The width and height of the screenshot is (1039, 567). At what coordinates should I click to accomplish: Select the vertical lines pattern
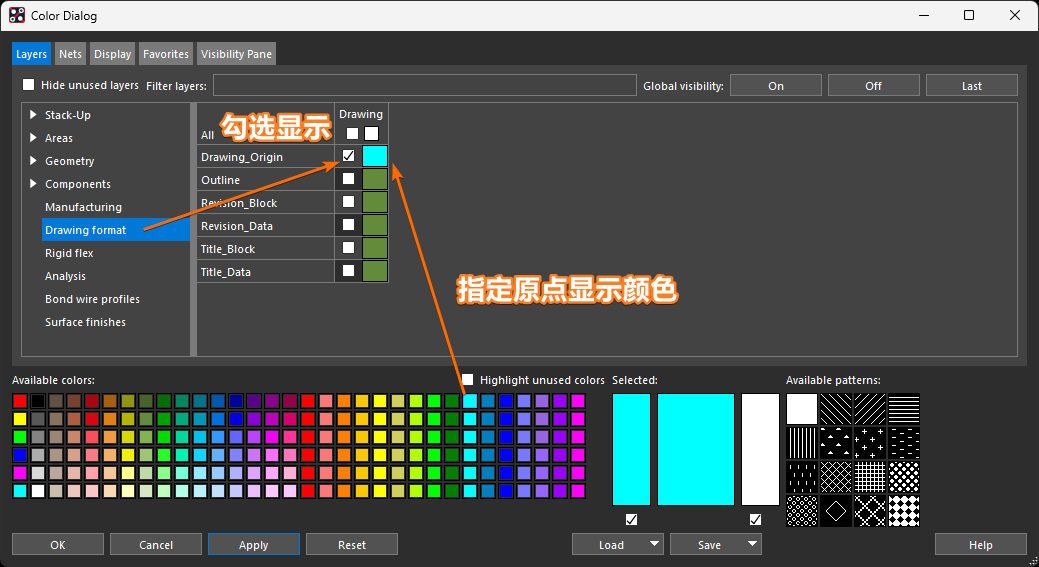[x=802, y=443]
